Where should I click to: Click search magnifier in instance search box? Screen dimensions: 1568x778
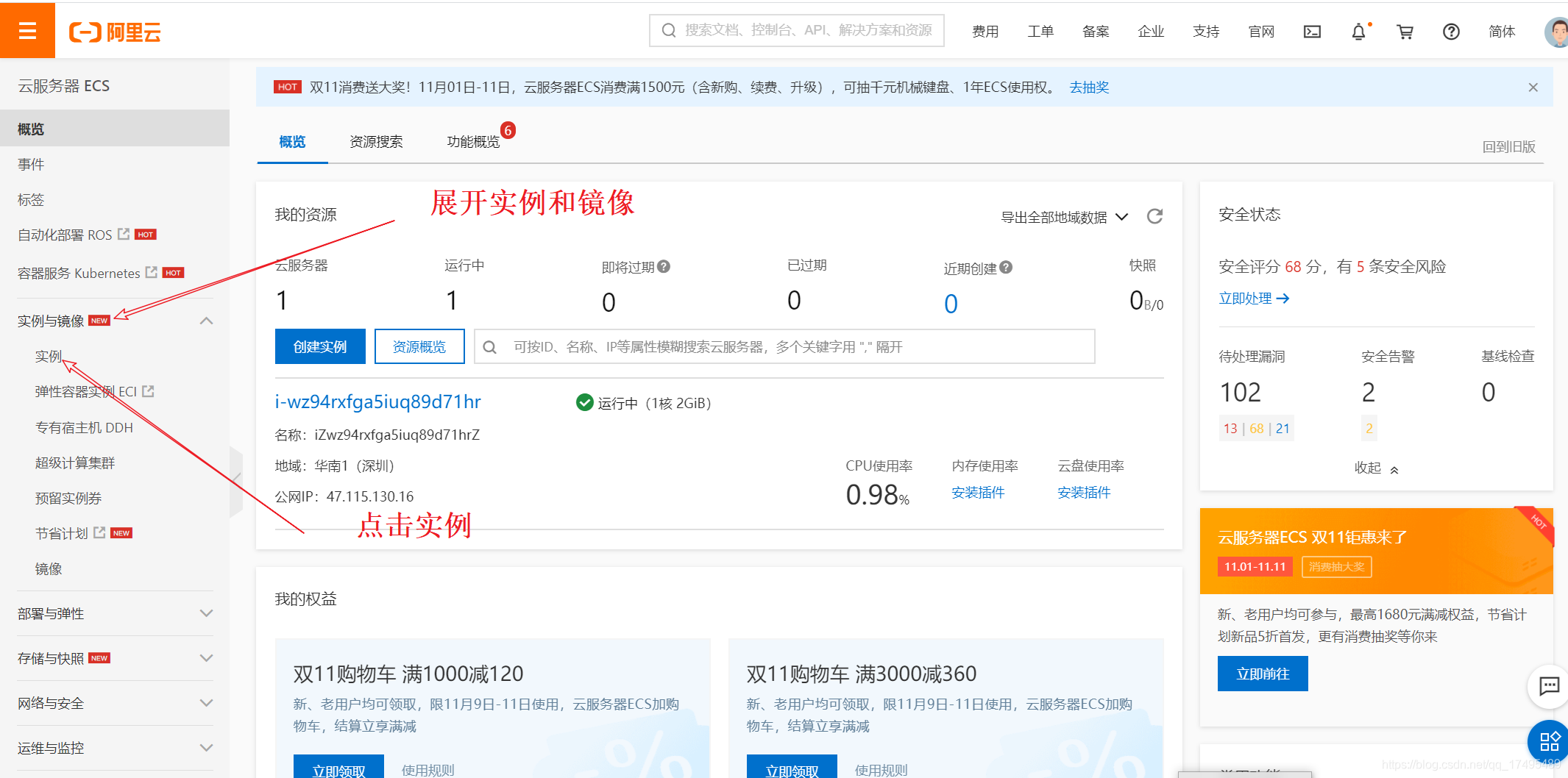pyautogui.click(x=490, y=347)
